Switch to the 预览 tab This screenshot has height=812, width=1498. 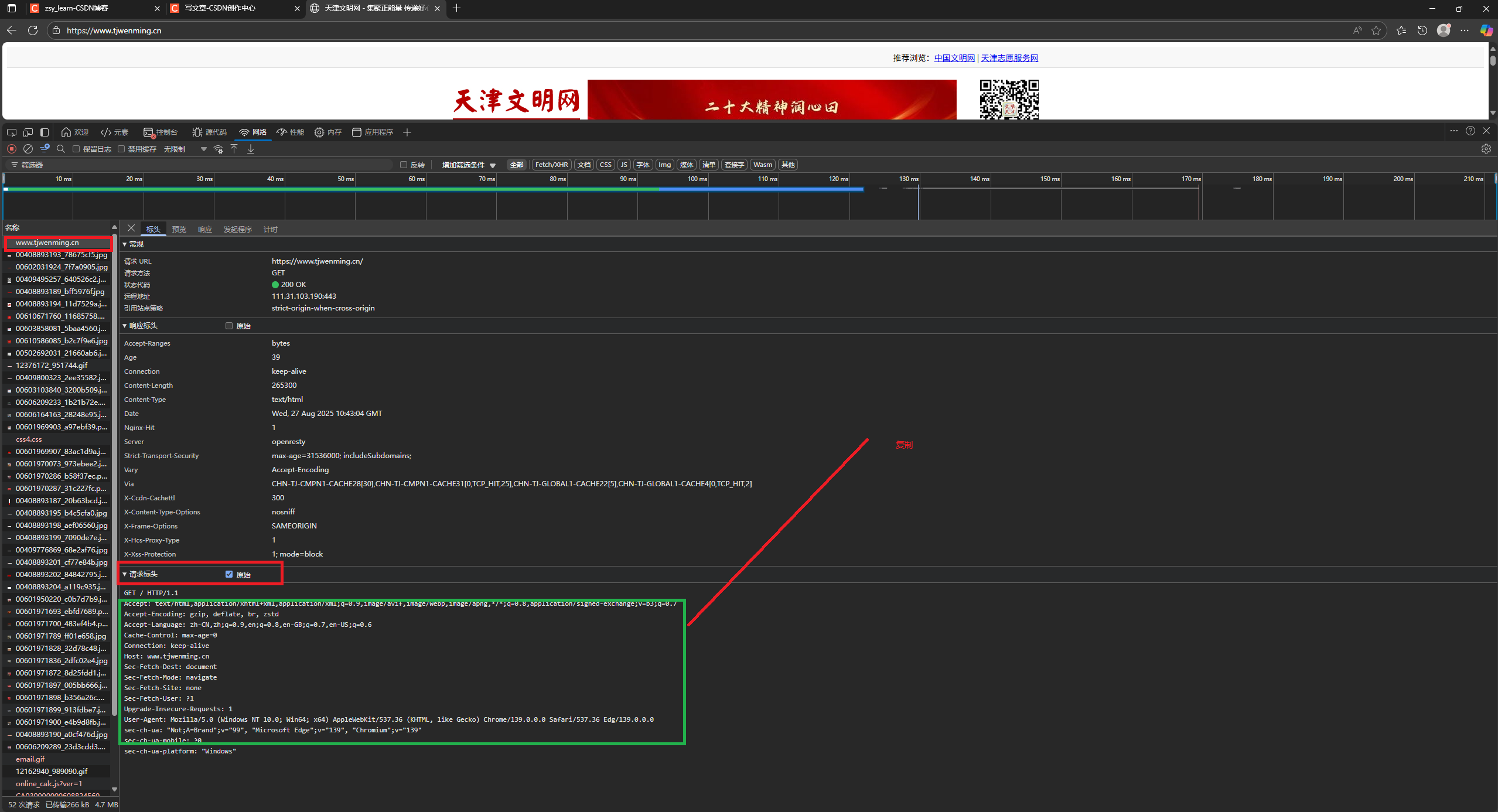coord(179,229)
